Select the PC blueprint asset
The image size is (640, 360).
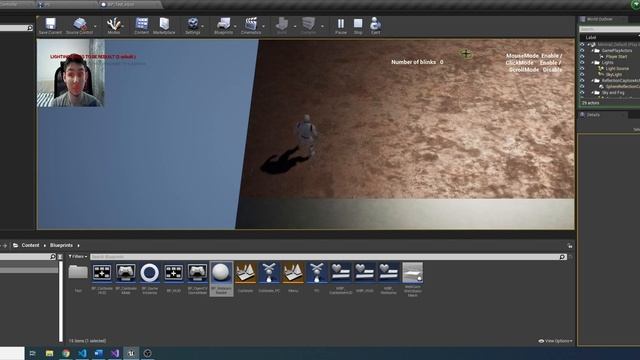click(317, 277)
